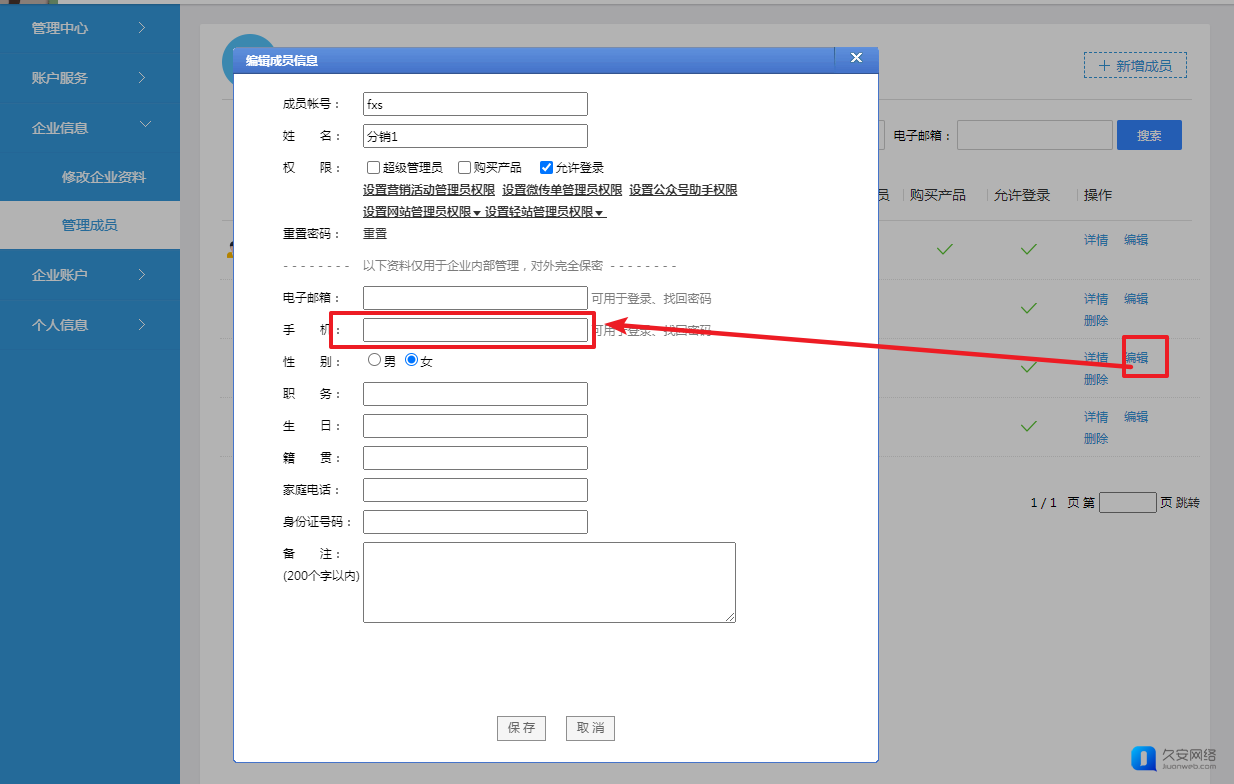Click the 搜索 button
The height and width of the screenshot is (784, 1234).
coord(1149,135)
